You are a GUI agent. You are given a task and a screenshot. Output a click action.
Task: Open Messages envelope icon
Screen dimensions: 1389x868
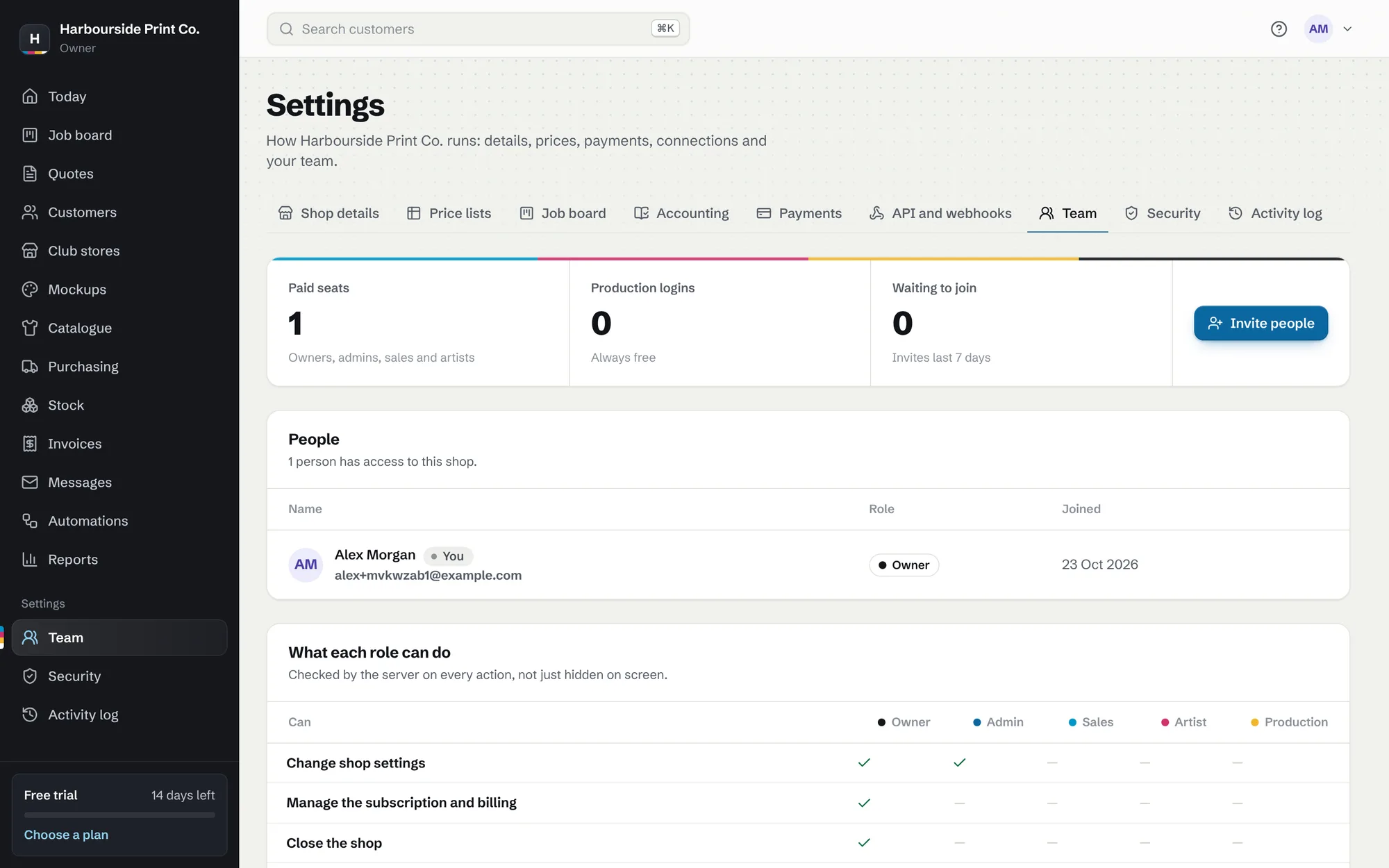tap(30, 482)
